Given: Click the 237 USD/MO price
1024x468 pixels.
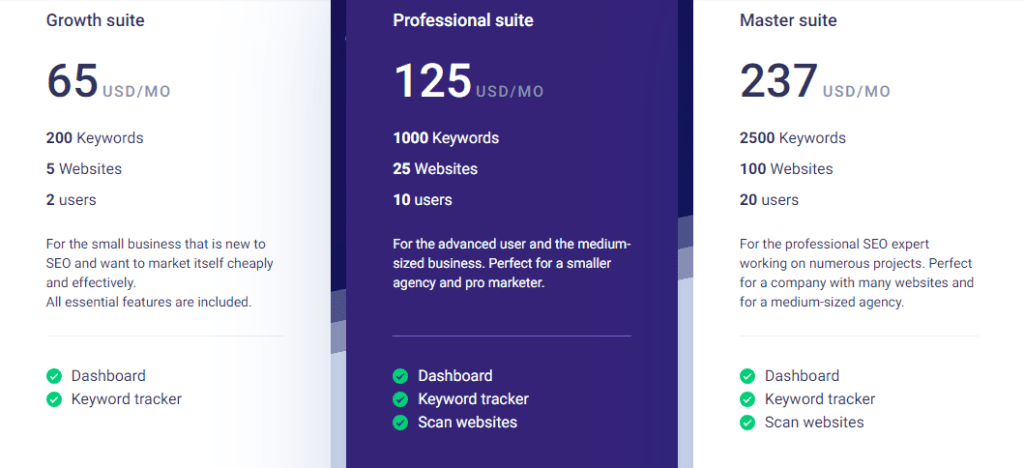Looking at the screenshot, I should (814, 82).
